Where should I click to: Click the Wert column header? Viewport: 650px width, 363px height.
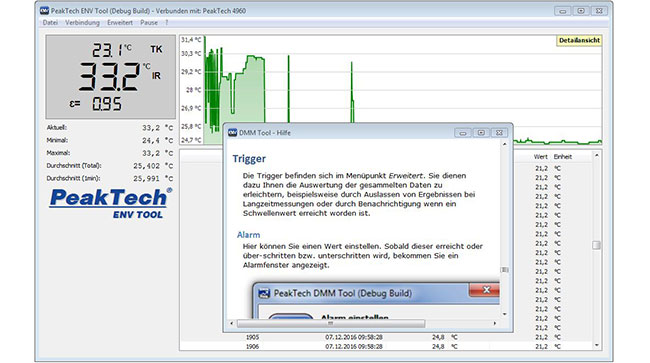541,157
